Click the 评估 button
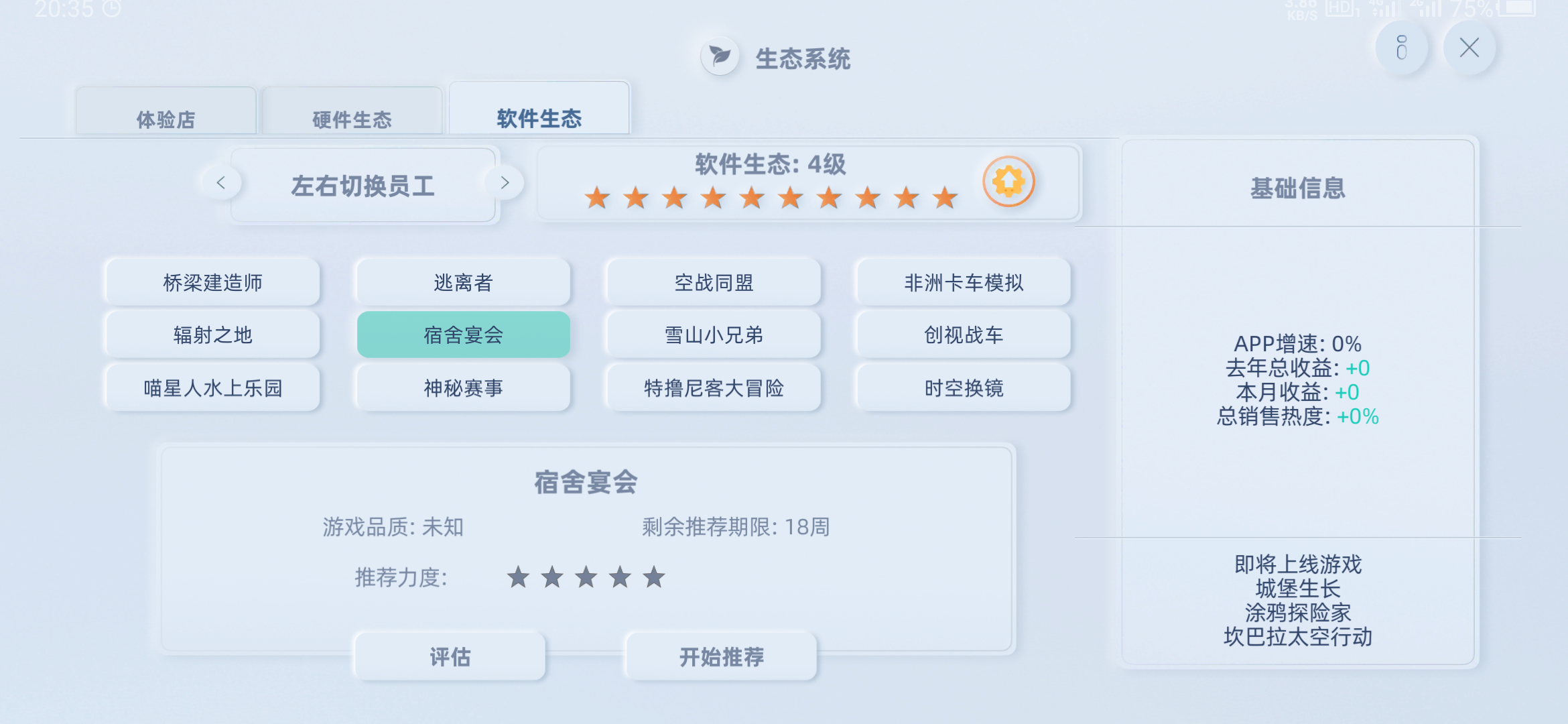This screenshot has width=1568, height=724. tap(450, 657)
